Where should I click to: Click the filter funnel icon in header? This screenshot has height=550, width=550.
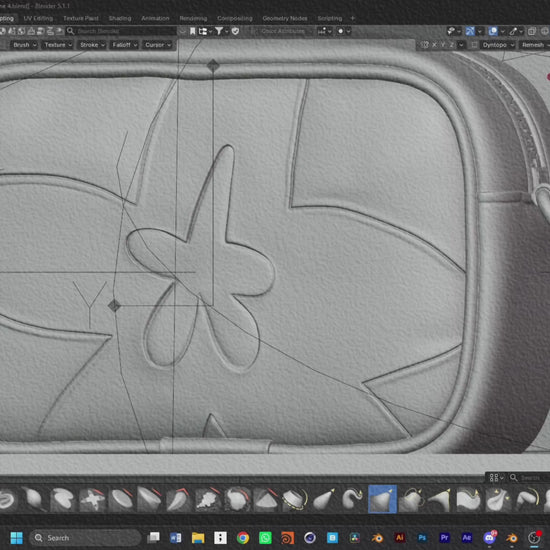pyautogui.click(x=219, y=31)
